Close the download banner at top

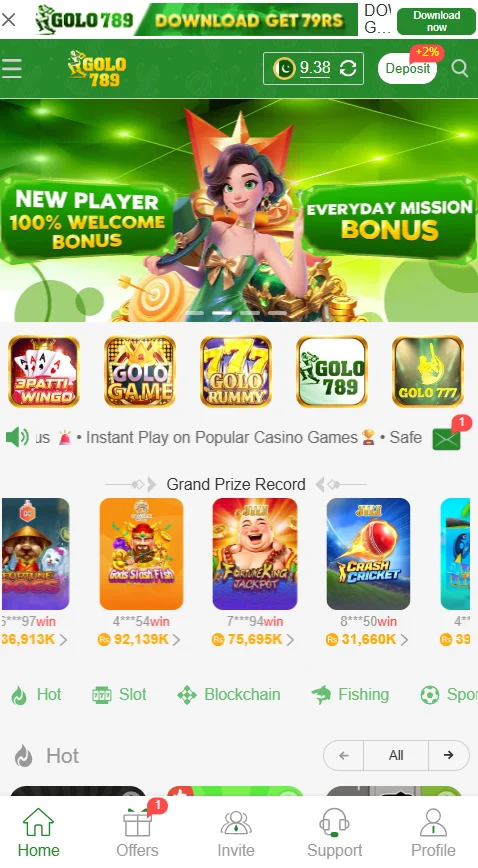[9, 20]
